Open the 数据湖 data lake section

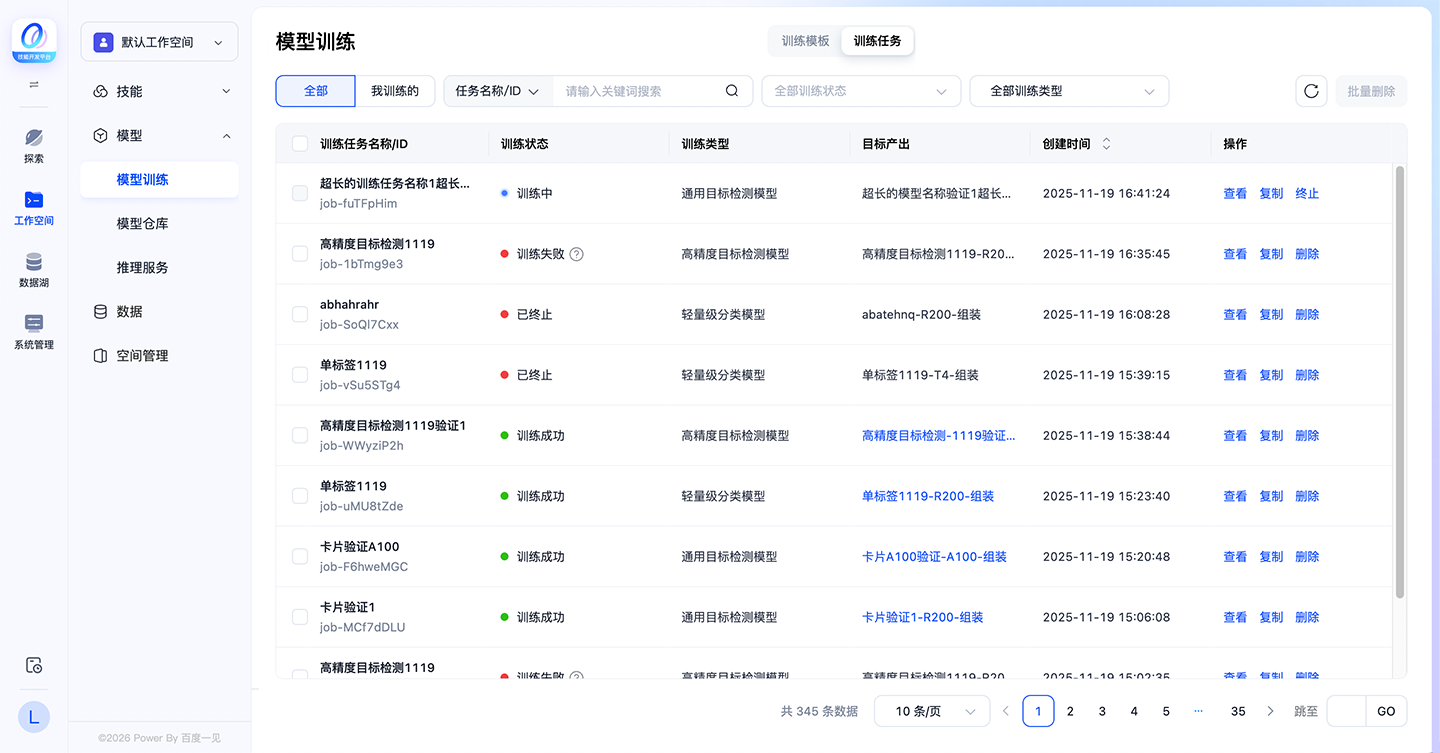point(34,270)
